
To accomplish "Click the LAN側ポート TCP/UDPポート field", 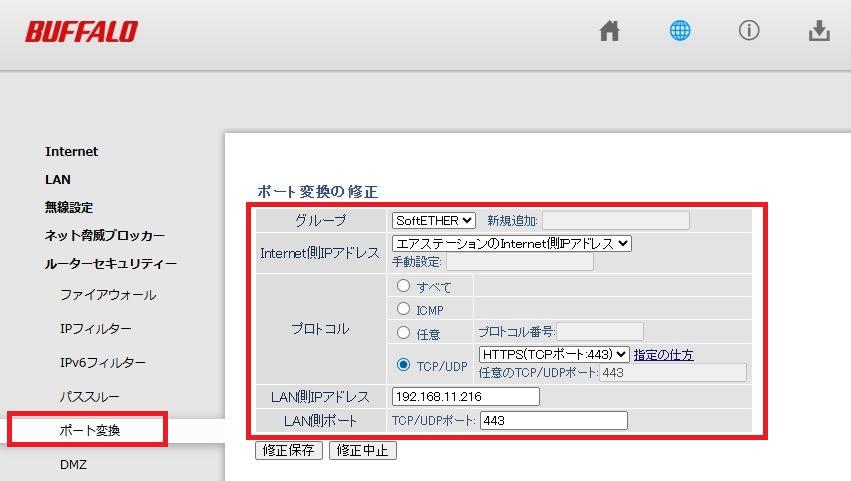I will point(554,421).
